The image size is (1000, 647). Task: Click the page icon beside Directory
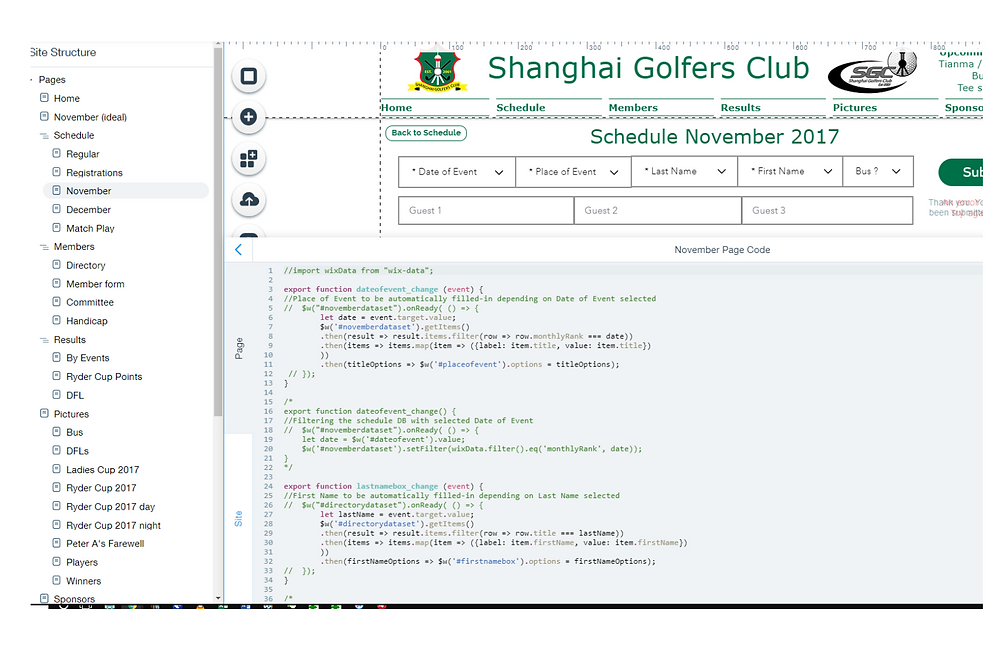click(x=56, y=265)
